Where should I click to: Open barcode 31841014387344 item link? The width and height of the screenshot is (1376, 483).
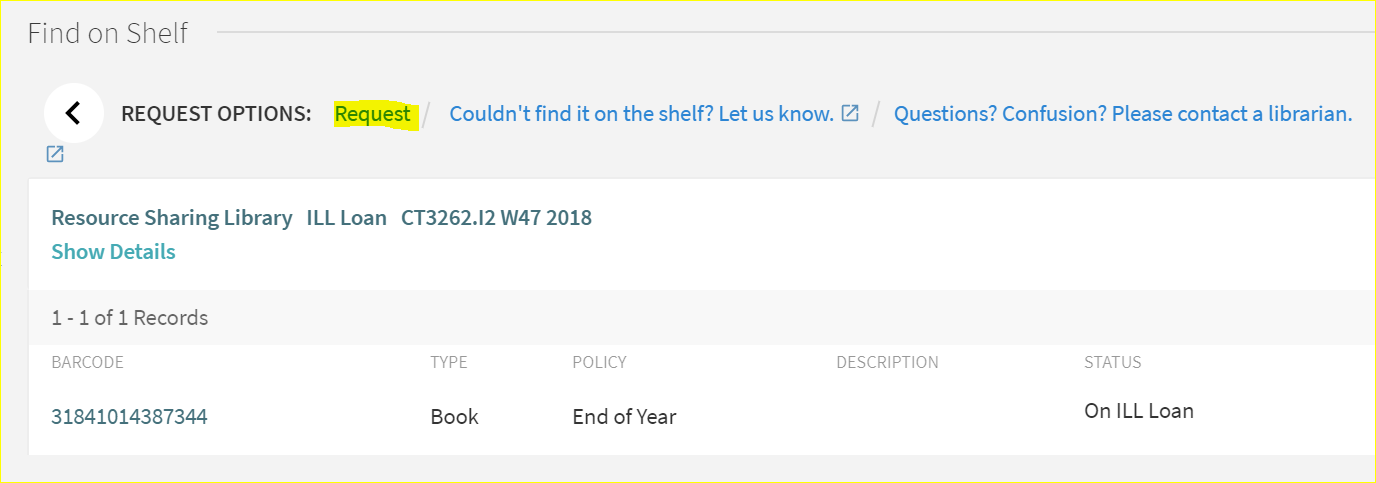[129, 417]
